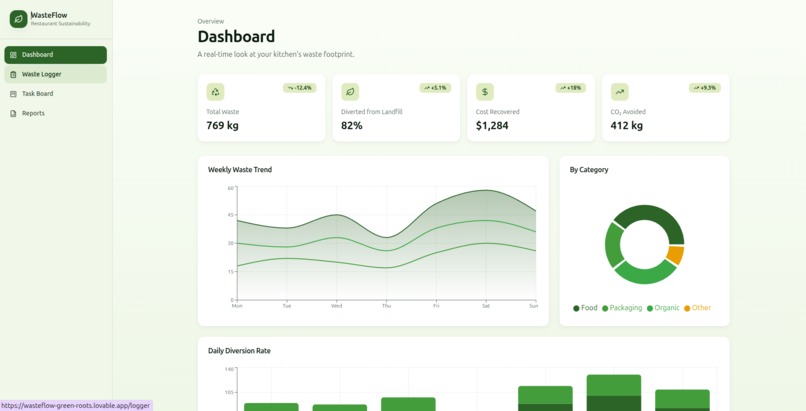
Task: Click the leaf icon on Diverted from Landfill card
Action: tap(350, 92)
